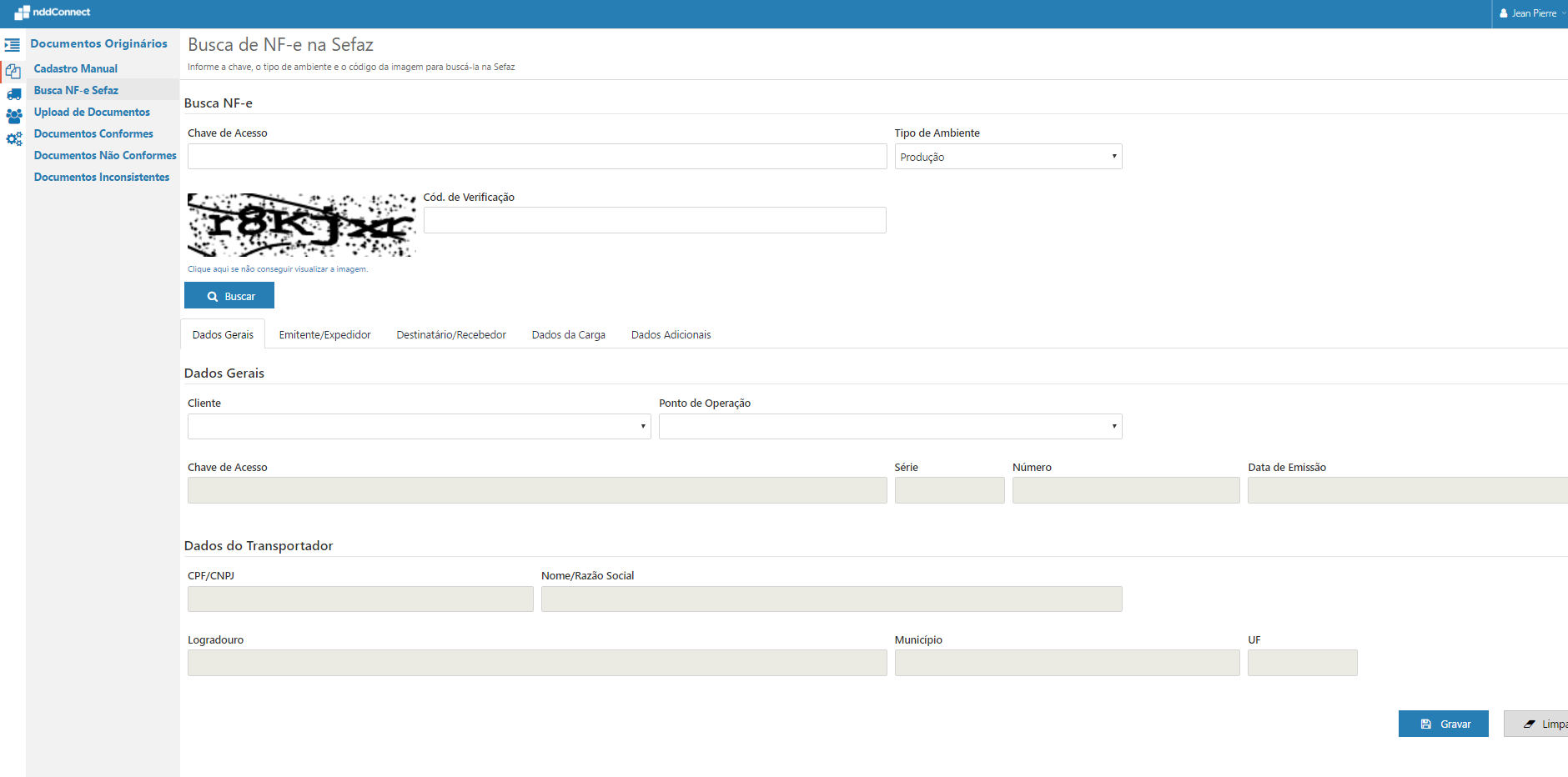The image size is (1568, 777).
Task: Switch to the Emitente/Expedidor tab
Action: coord(324,335)
